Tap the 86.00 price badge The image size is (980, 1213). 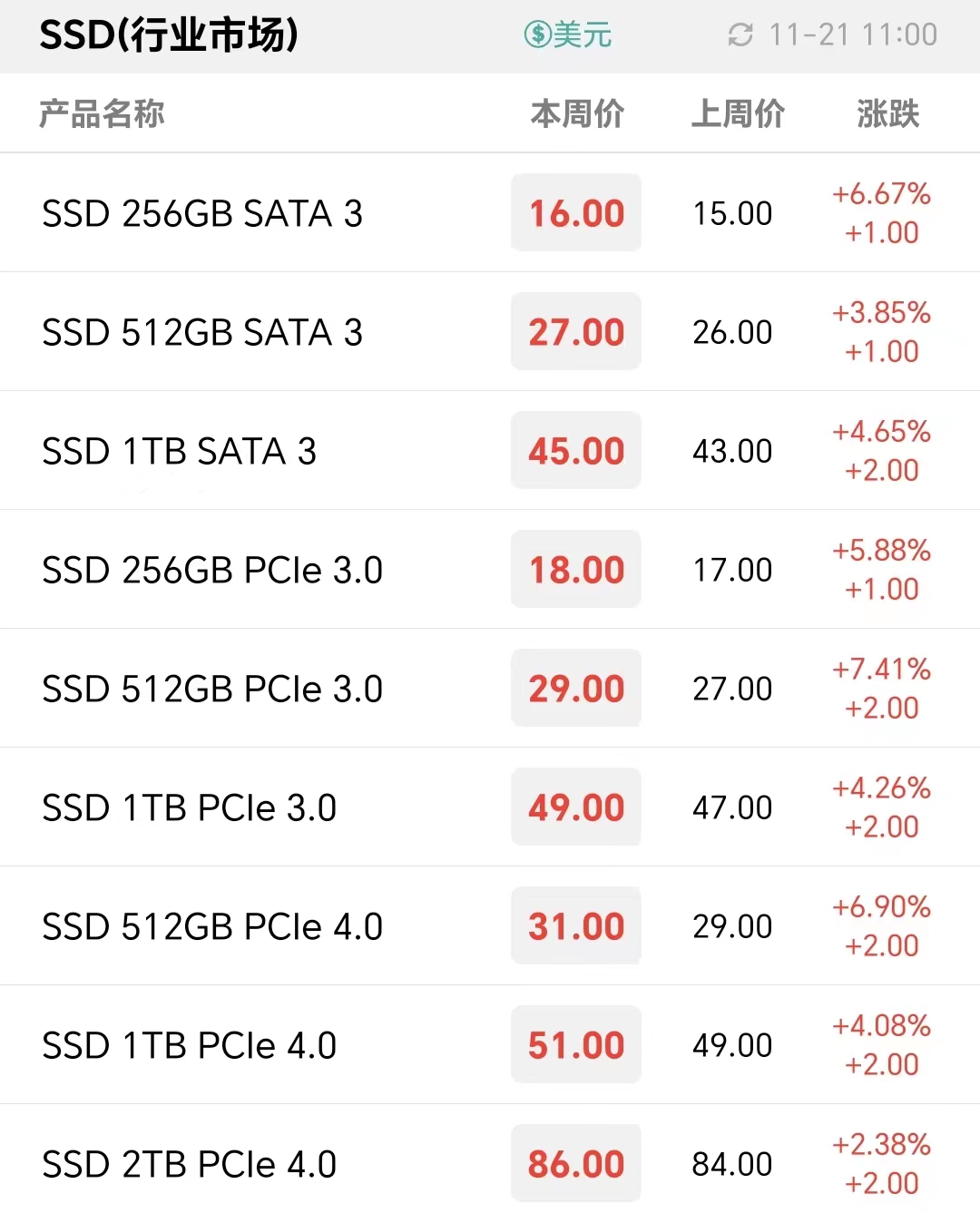[x=576, y=1164]
